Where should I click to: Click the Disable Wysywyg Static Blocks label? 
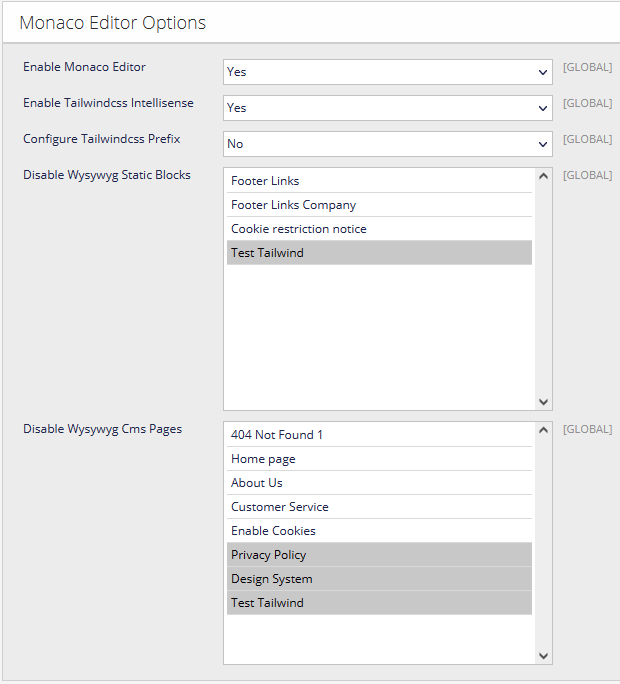pyautogui.click(x=107, y=175)
